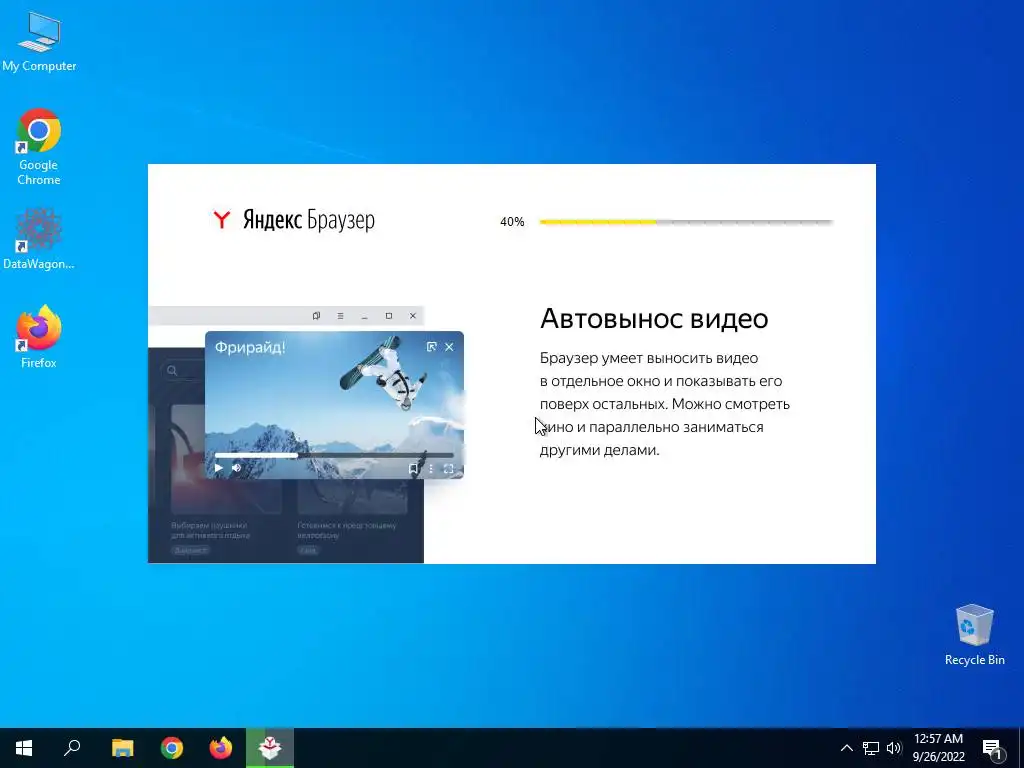Viewport: 1024px width, 768px height.
Task: Open File Explorer from taskbar
Action: pos(122,748)
